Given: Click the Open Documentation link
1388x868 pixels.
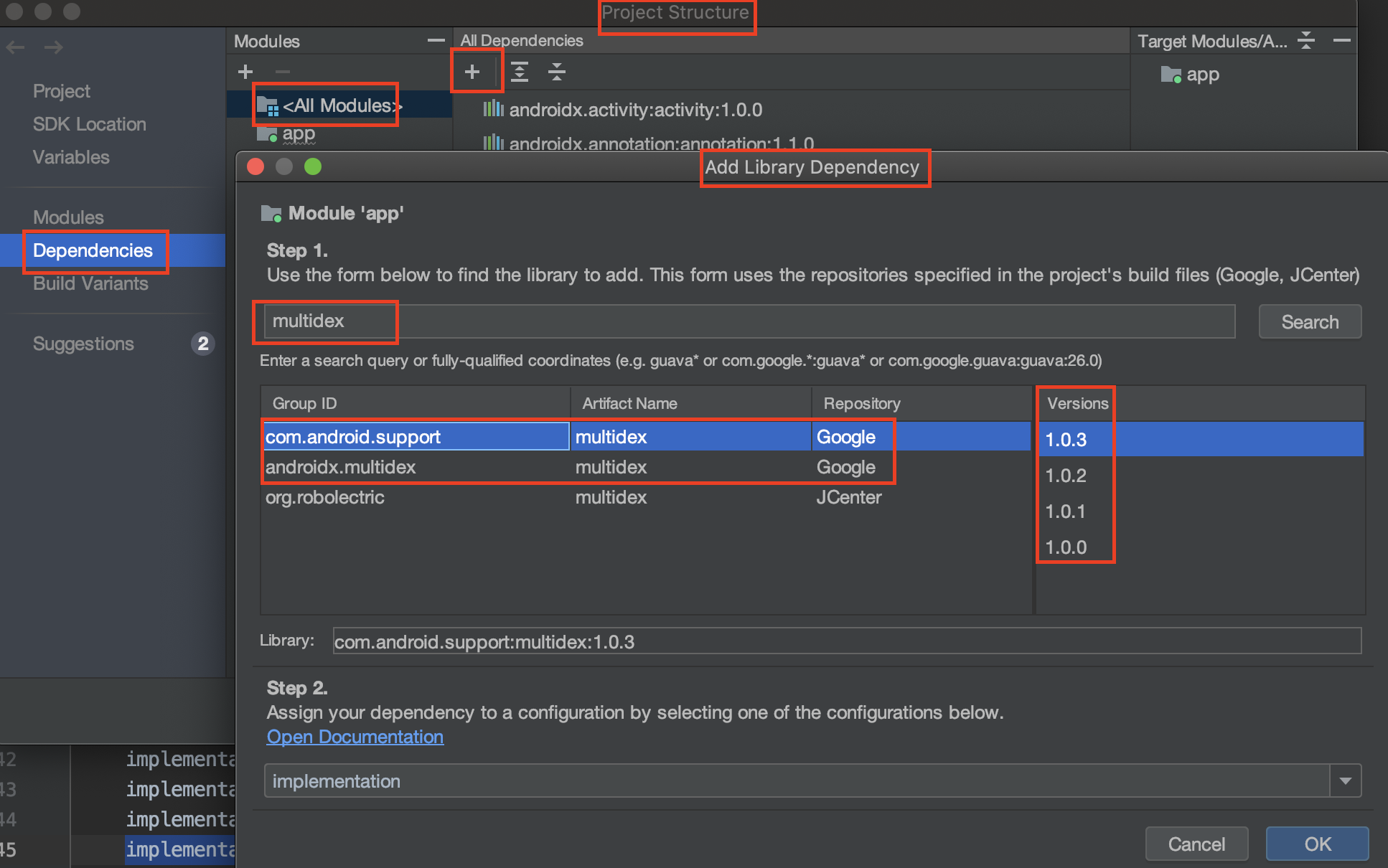Looking at the screenshot, I should click(355, 736).
